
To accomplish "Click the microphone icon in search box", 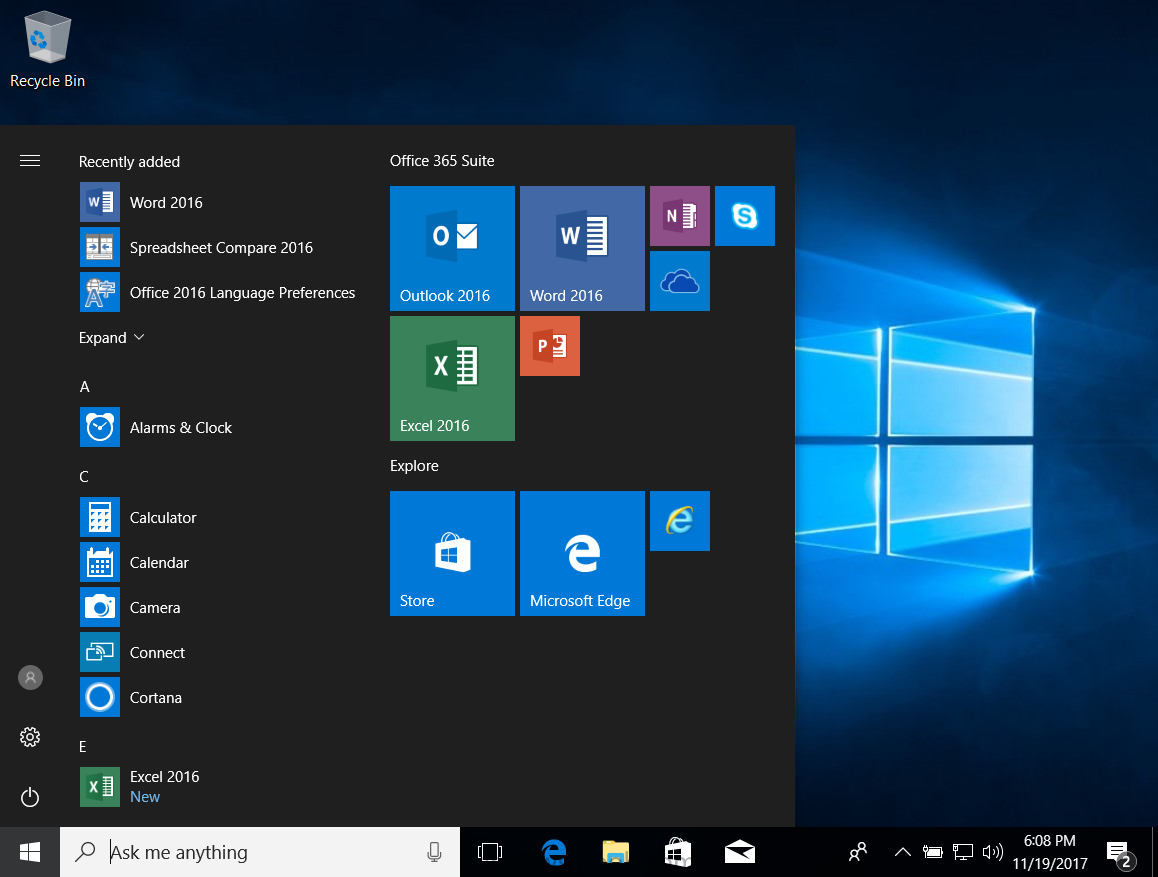I will point(434,852).
